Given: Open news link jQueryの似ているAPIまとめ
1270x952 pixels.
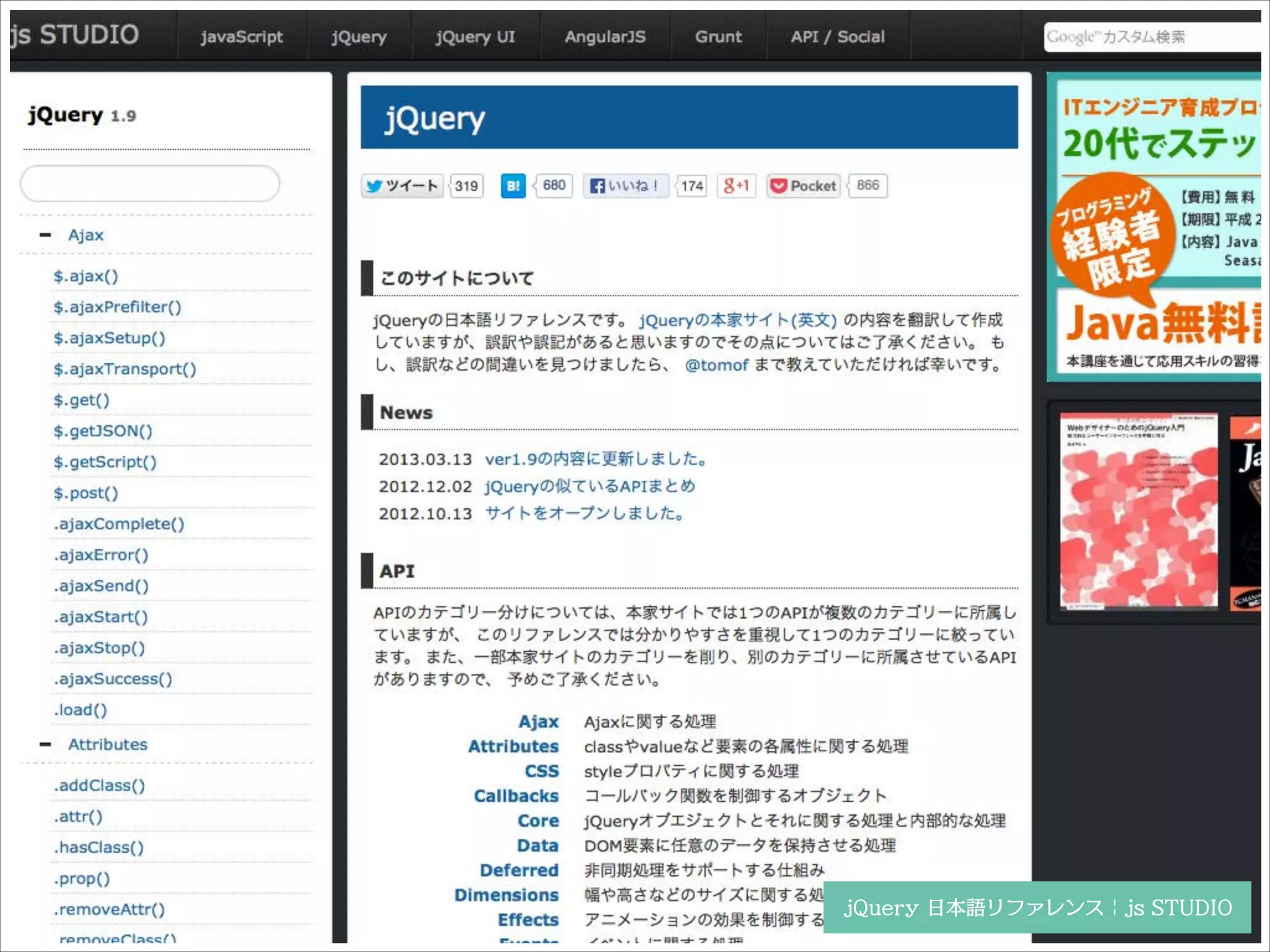Looking at the screenshot, I should pyautogui.click(x=590, y=487).
